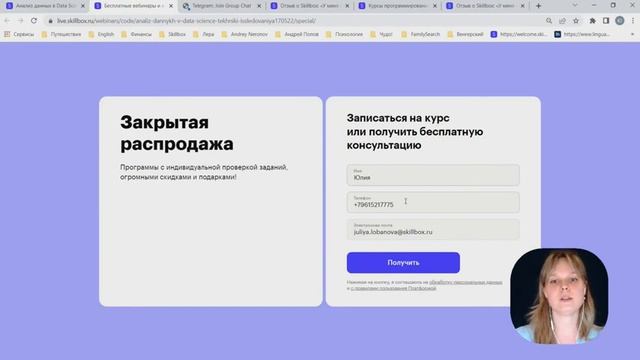Screen dimensions: 640x360
Task: Bookmark this page with the star icon
Action: 576,21
